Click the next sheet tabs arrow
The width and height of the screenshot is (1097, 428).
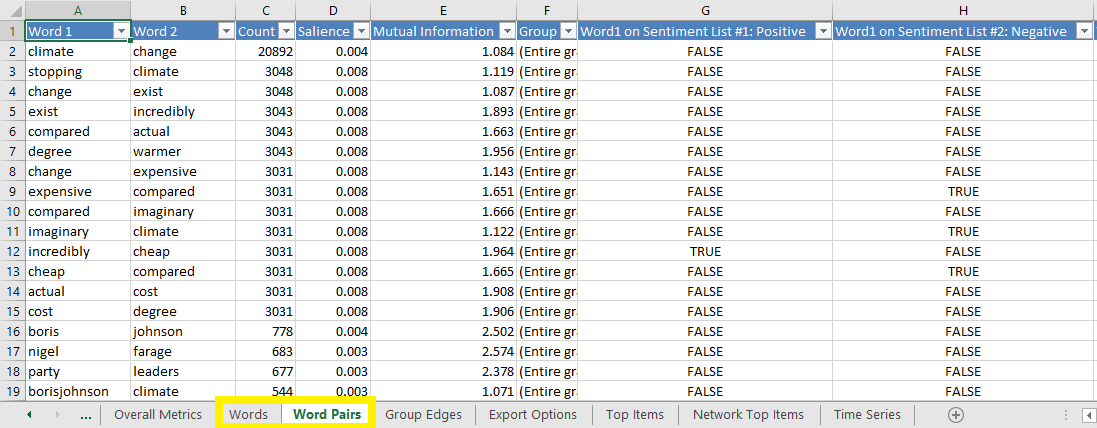click(x=57, y=414)
